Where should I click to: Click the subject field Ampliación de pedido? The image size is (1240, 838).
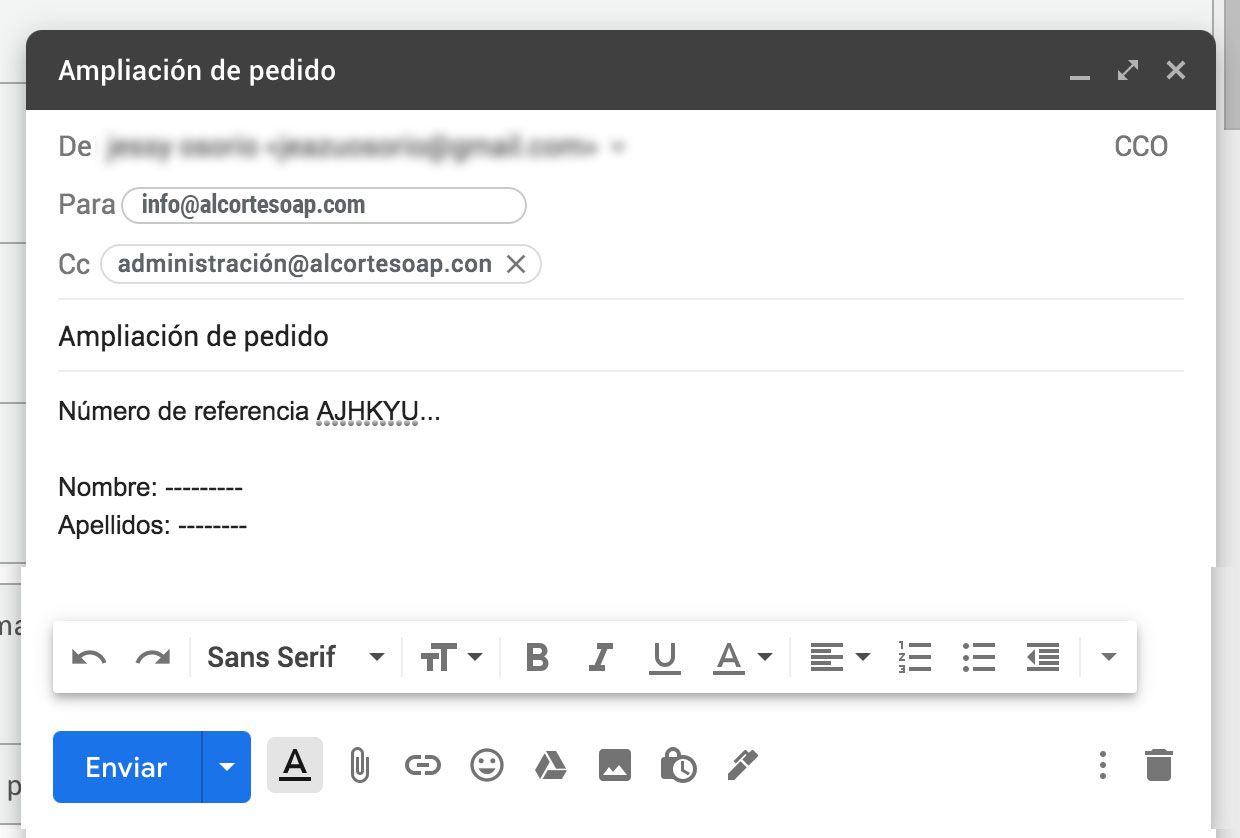click(620, 336)
